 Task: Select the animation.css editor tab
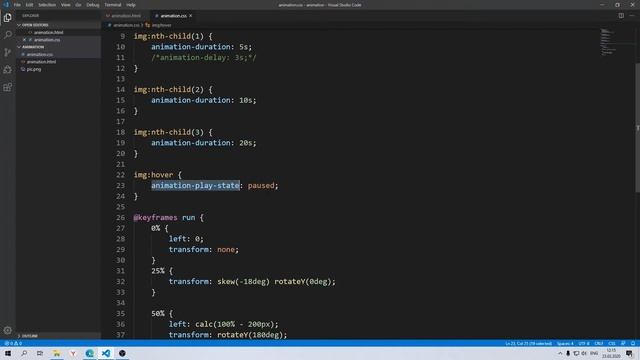[x=173, y=16]
